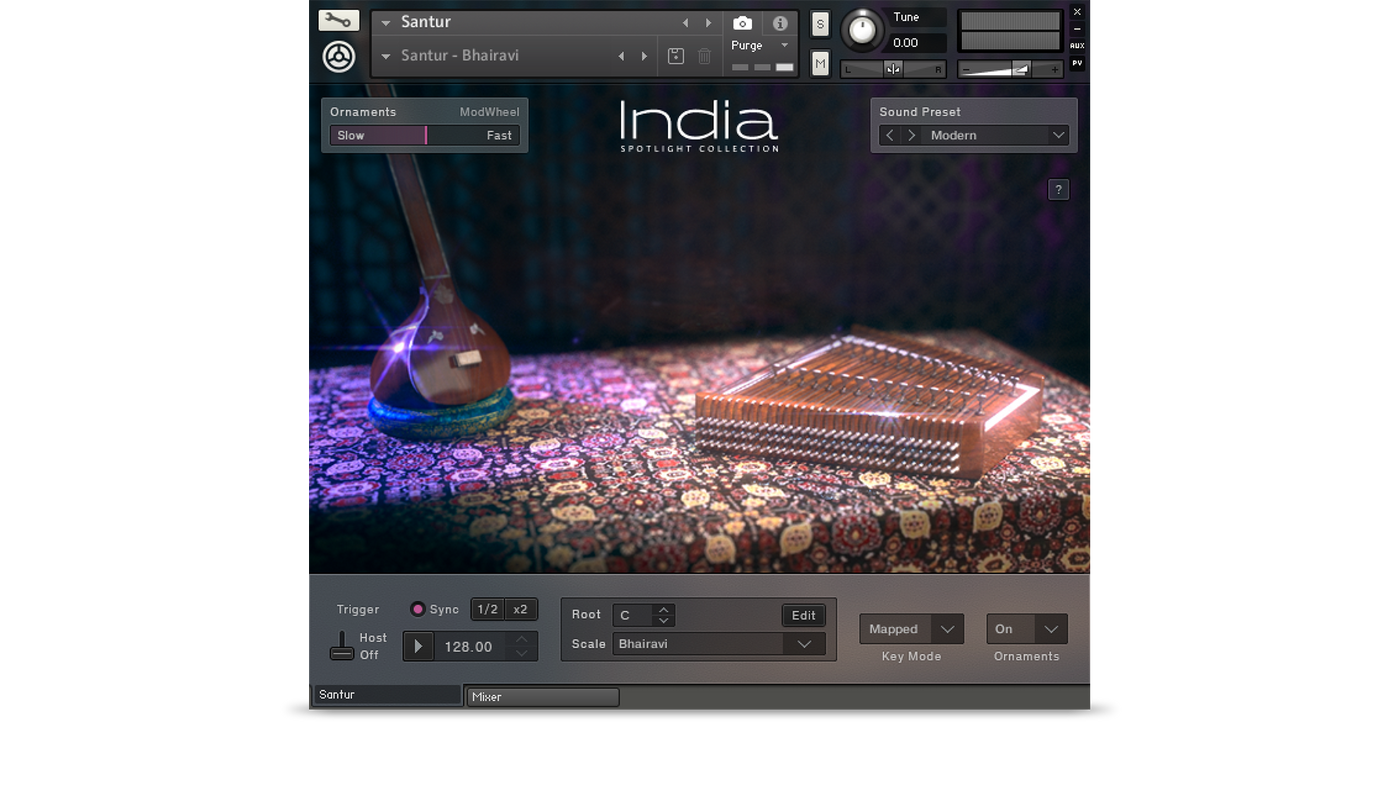Open the Santur instrument dropdown arrow
Viewport: 1400px width, 804px height.
(386, 23)
